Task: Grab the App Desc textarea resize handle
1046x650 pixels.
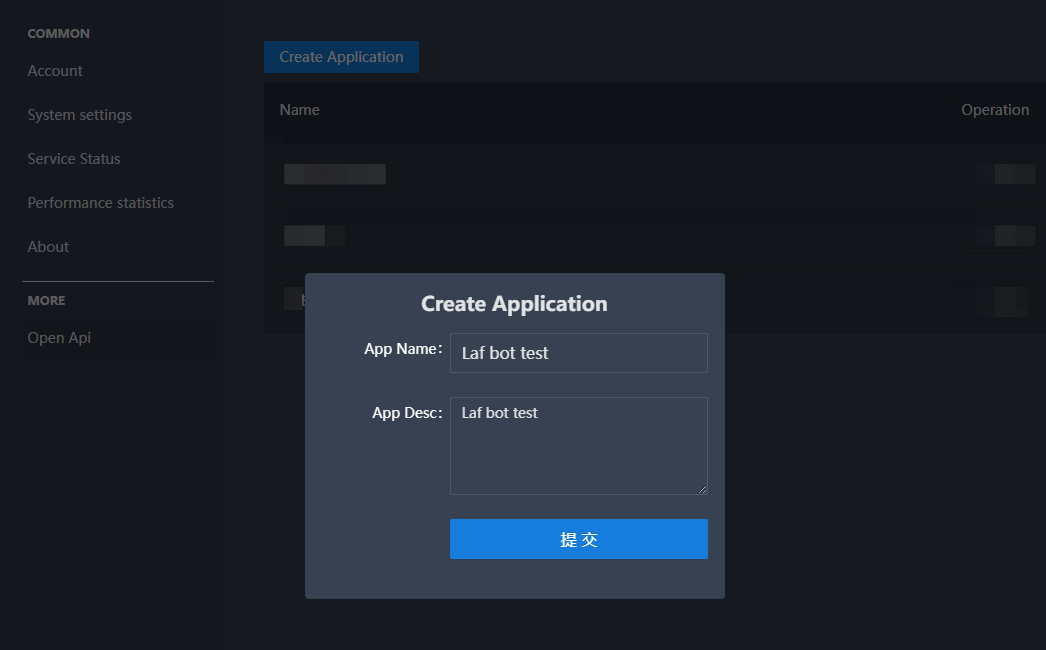Action: coord(702,489)
